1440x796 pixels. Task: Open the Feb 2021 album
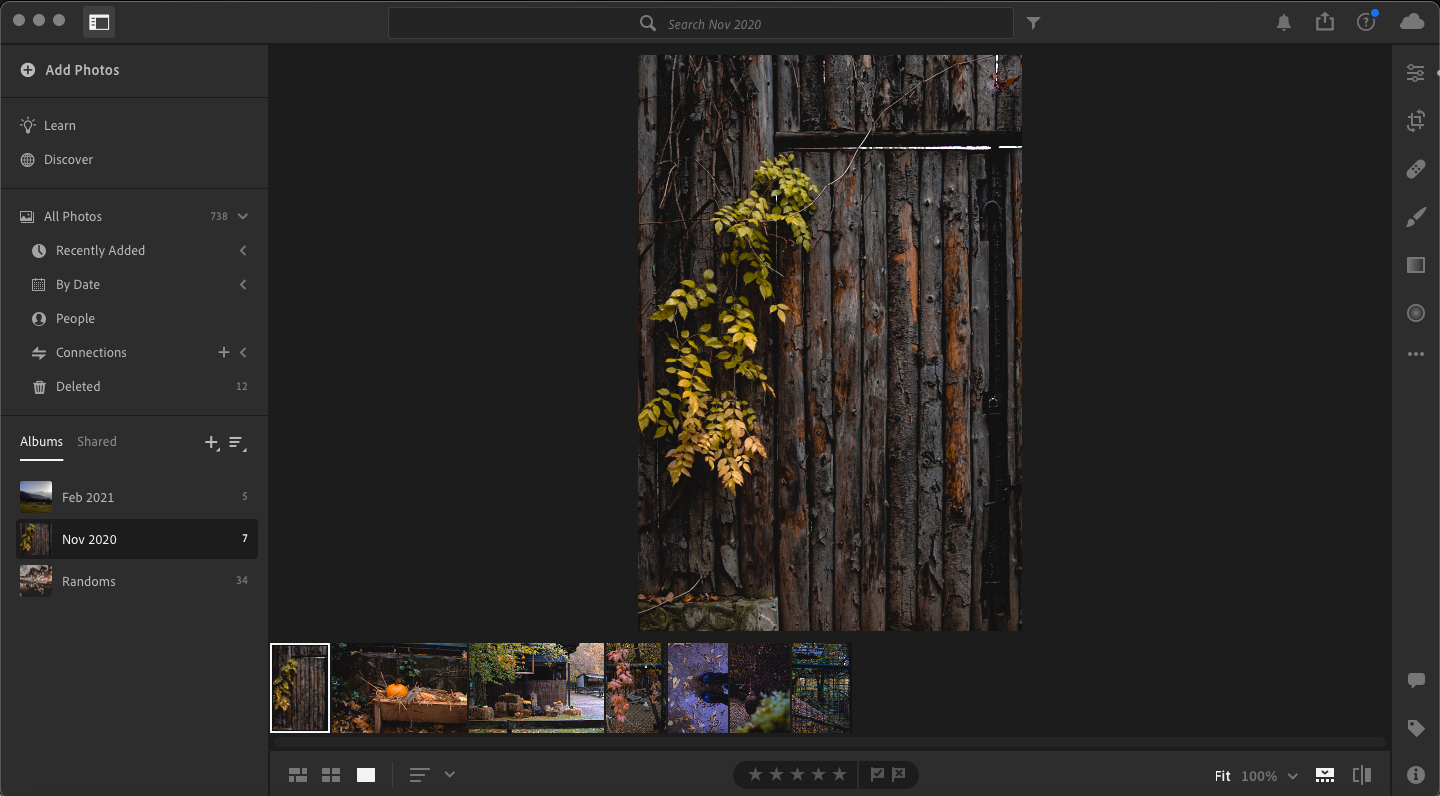coord(88,497)
